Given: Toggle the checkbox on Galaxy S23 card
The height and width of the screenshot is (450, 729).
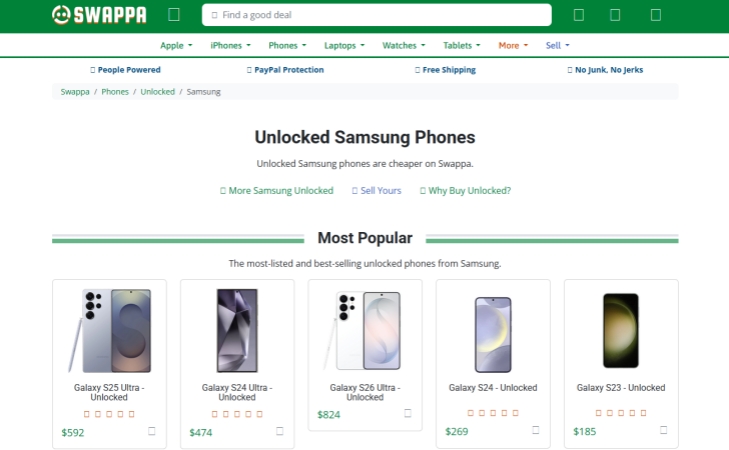Looking at the screenshot, I should point(663,430).
